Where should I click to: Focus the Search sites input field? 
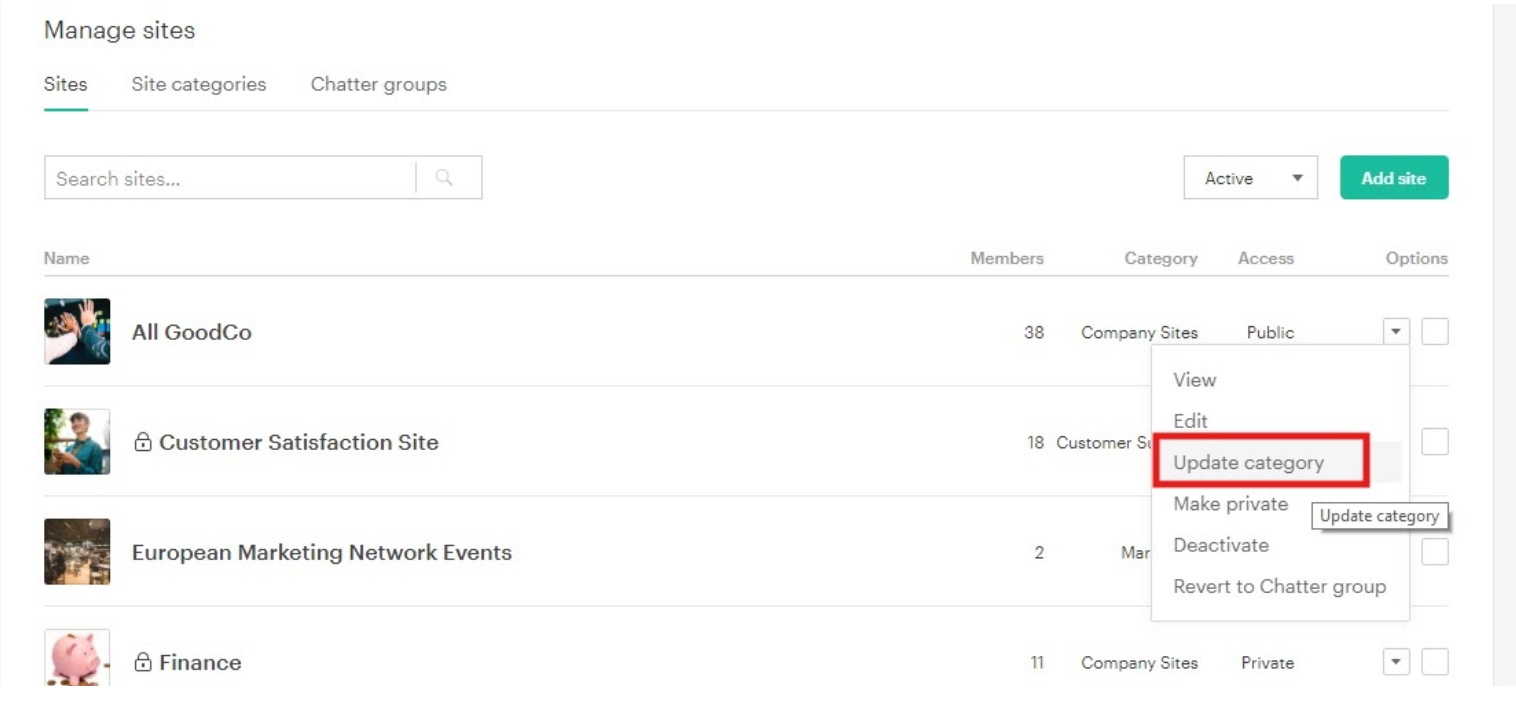click(x=230, y=178)
